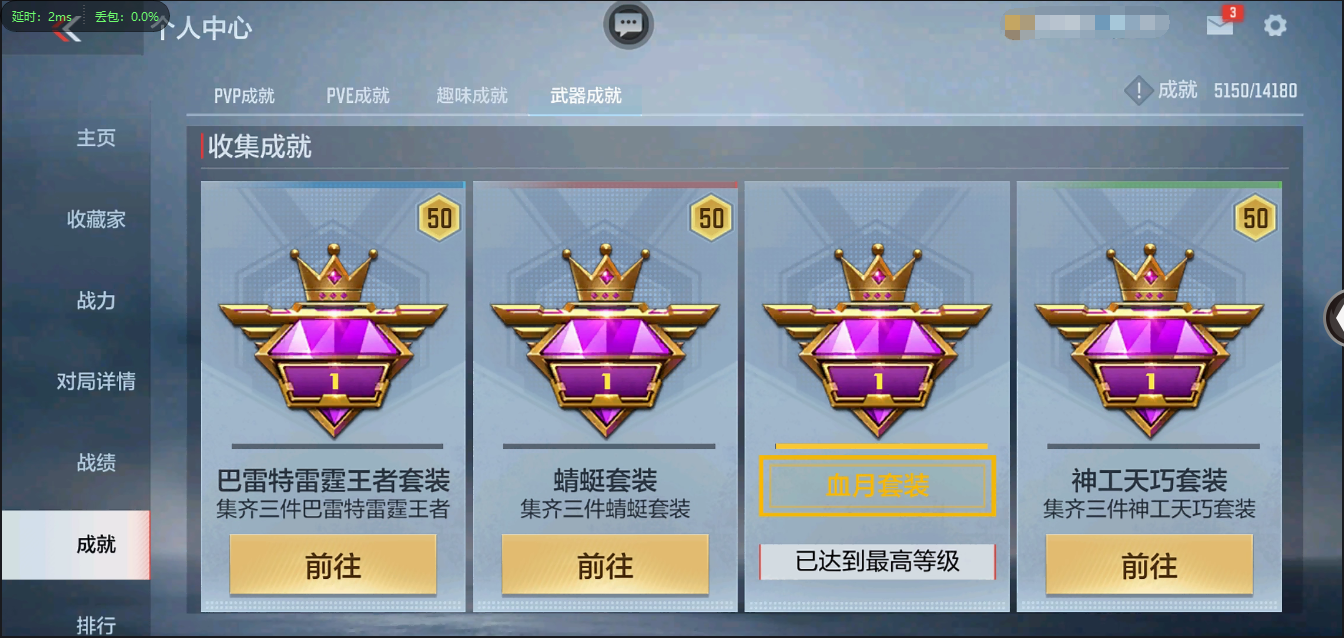Click the 血月套装 progress bar
The image size is (1344, 638).
(881, 446)
